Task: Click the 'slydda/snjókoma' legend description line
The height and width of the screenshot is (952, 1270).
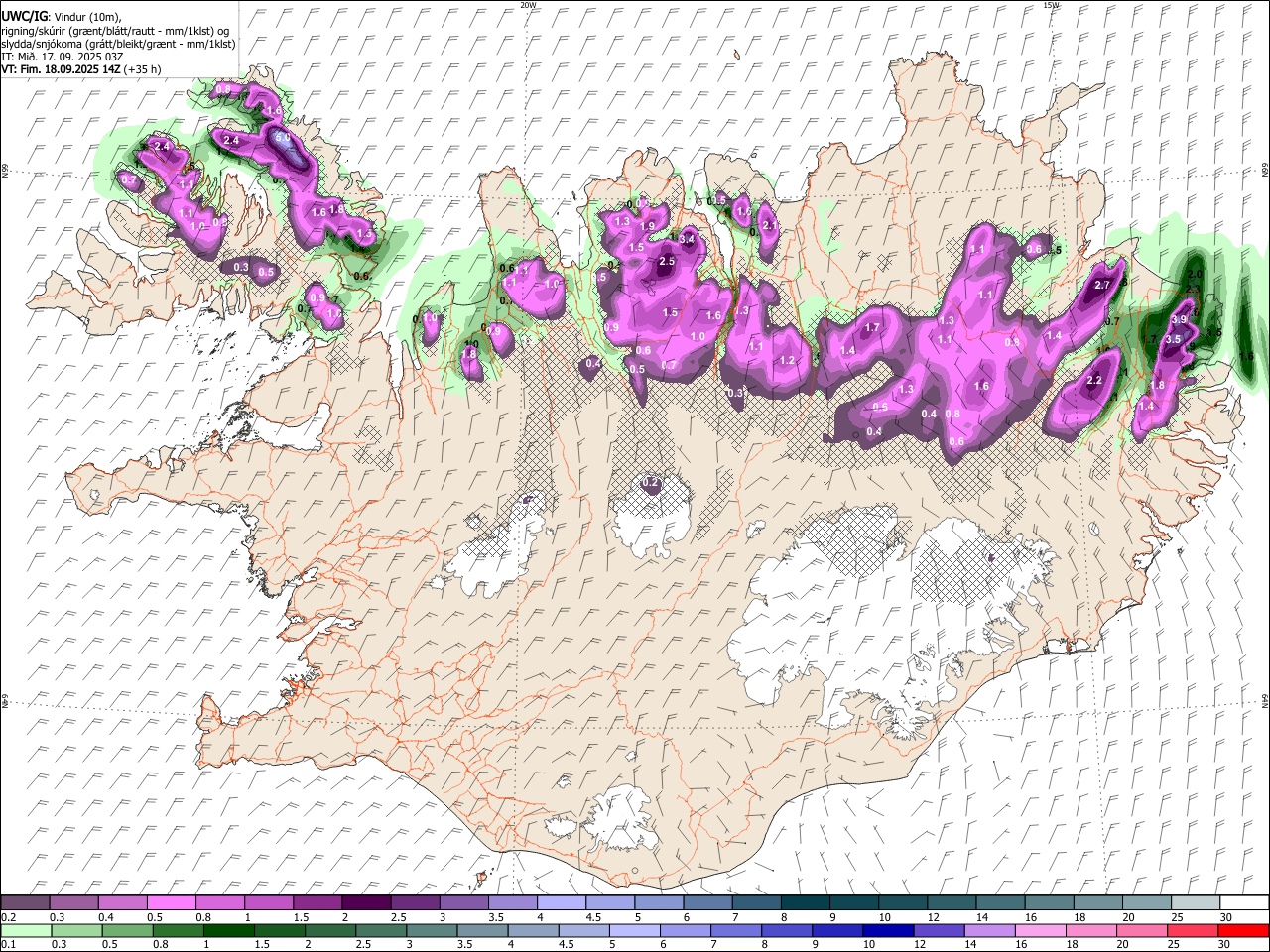Action: tap(118, 44)
